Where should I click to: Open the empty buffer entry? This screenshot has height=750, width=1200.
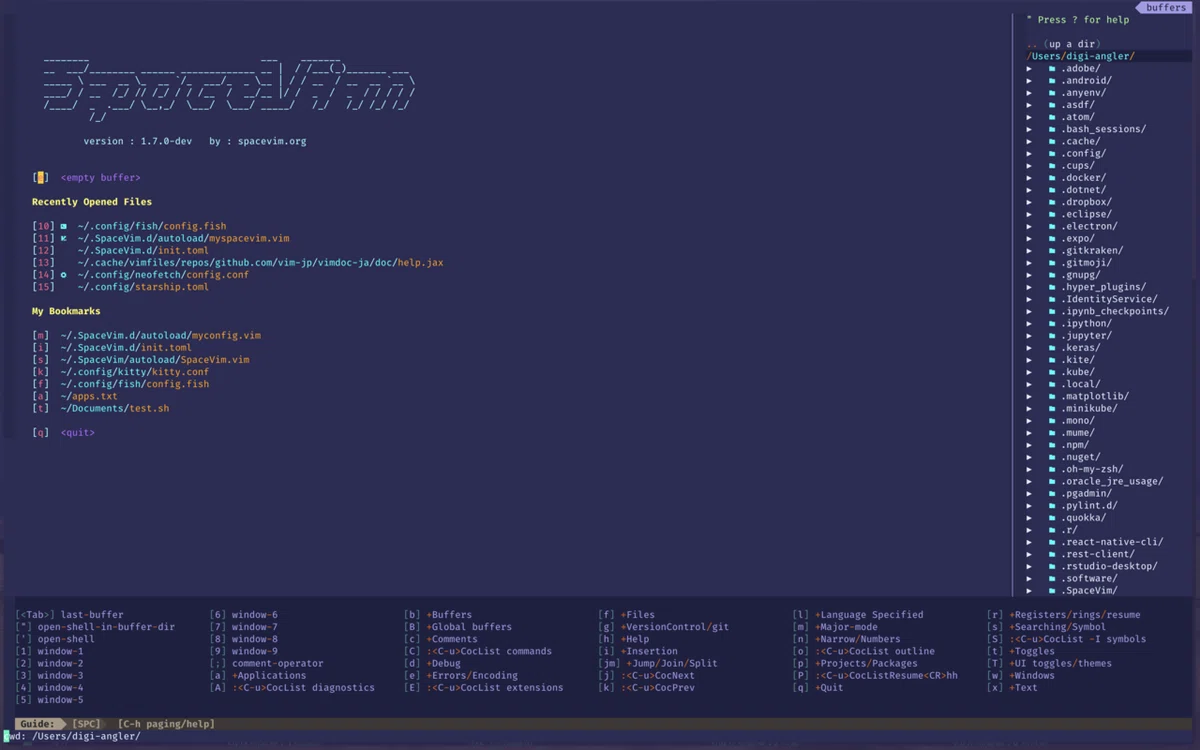(x=100, y=178)
